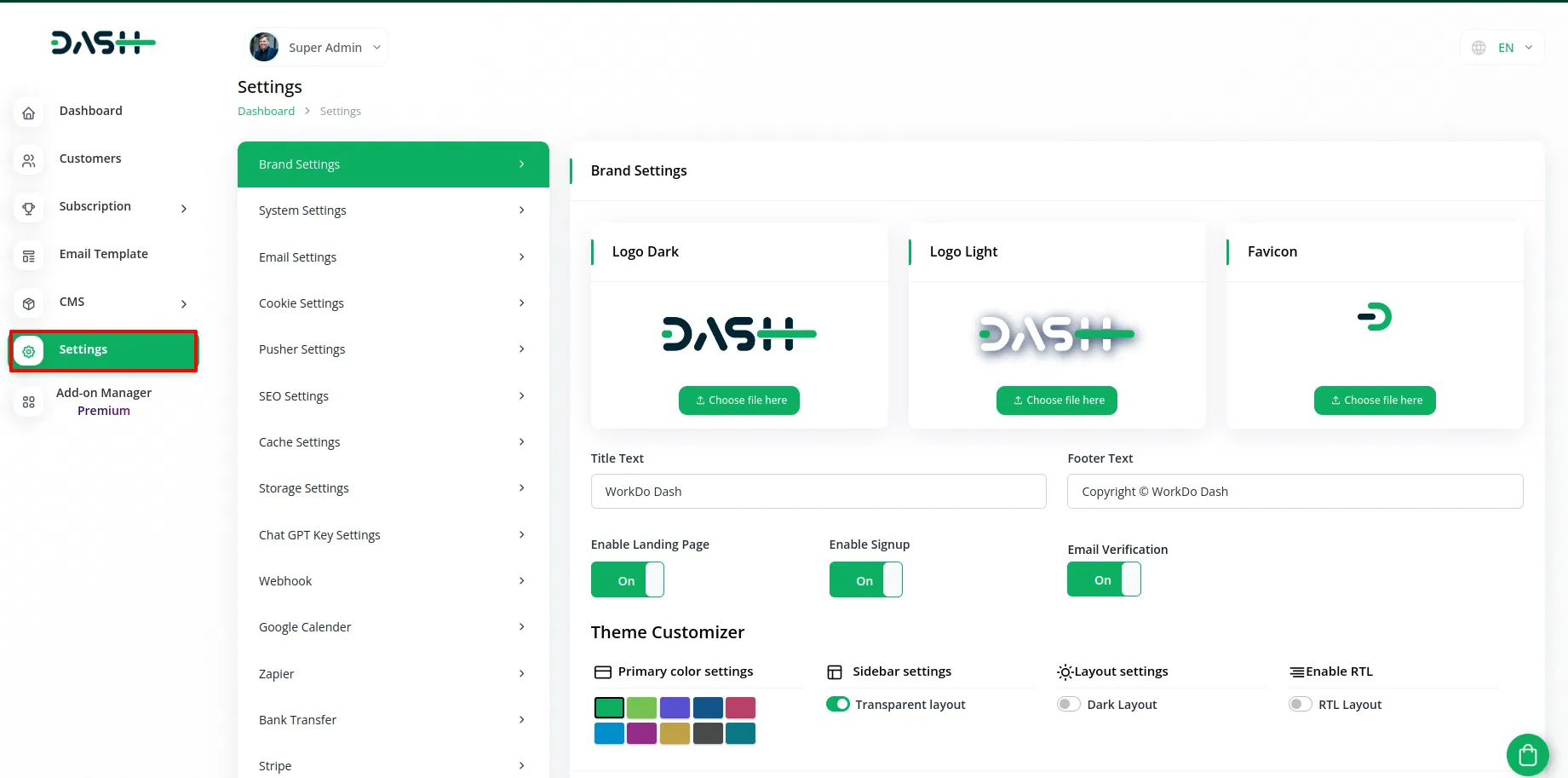Click the Logo Dark preview image
1568x778 pixels.
[739, 333]
